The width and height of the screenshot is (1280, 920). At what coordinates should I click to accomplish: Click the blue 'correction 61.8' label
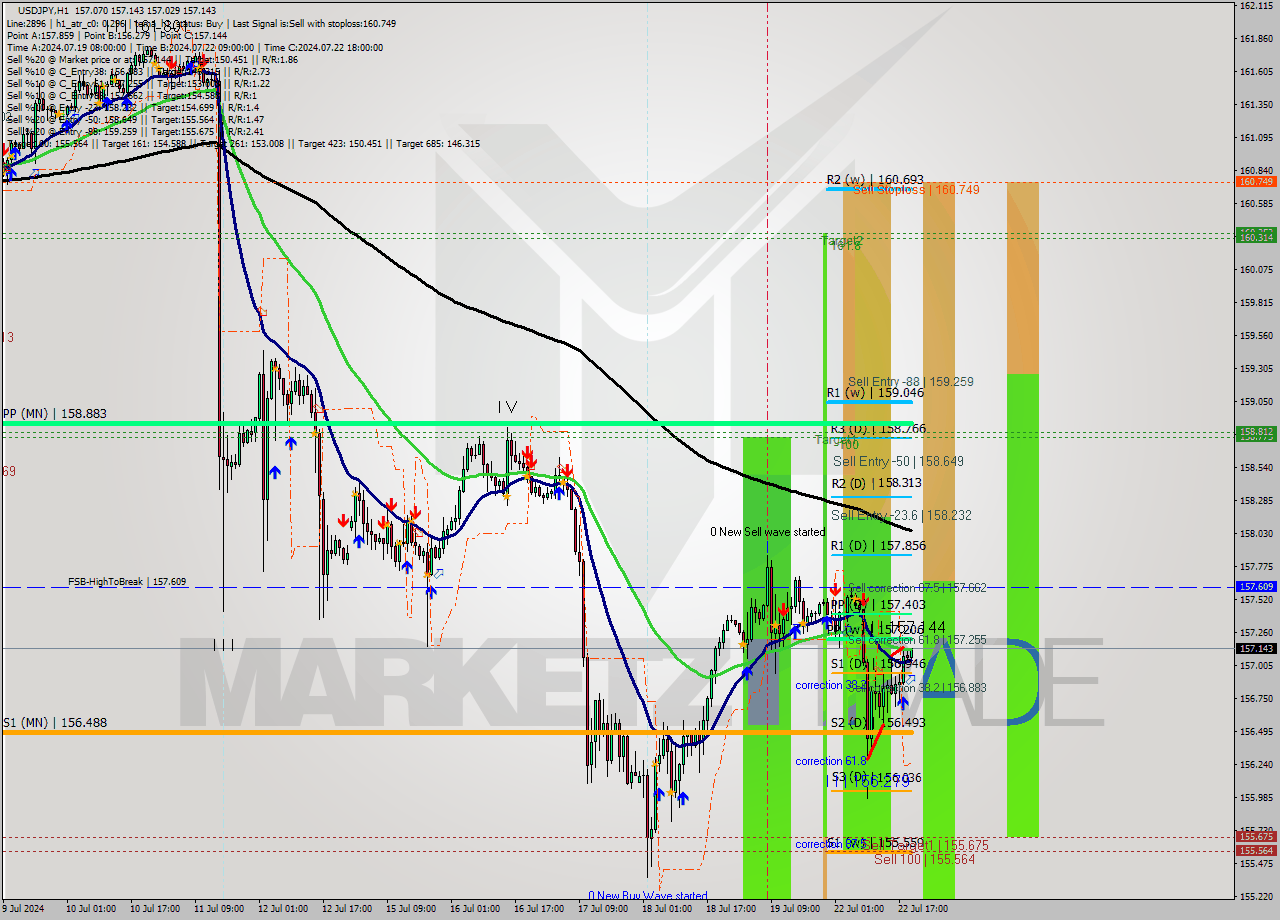click(830, 761)
